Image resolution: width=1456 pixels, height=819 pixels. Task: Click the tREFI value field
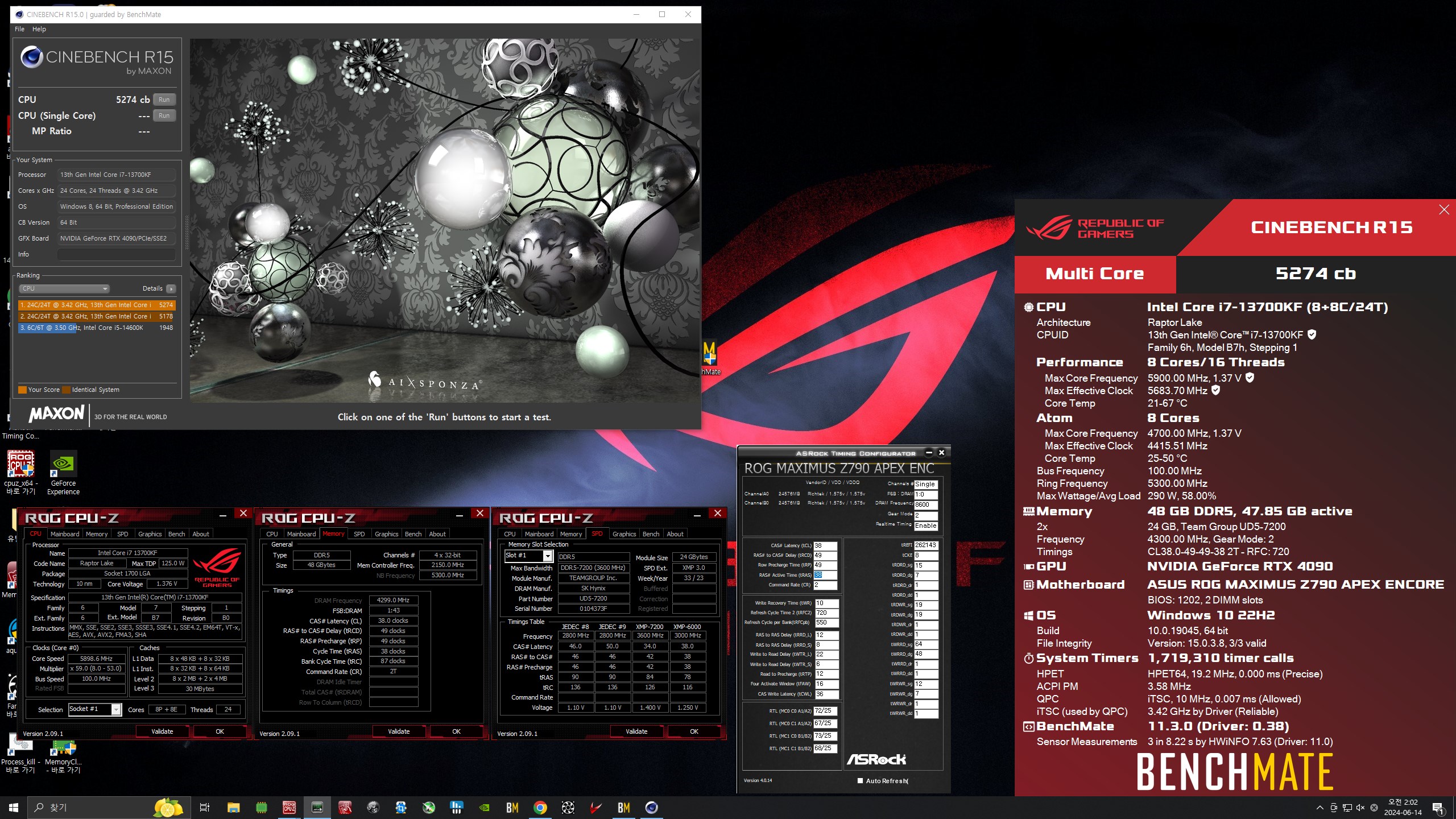(926, 545)
